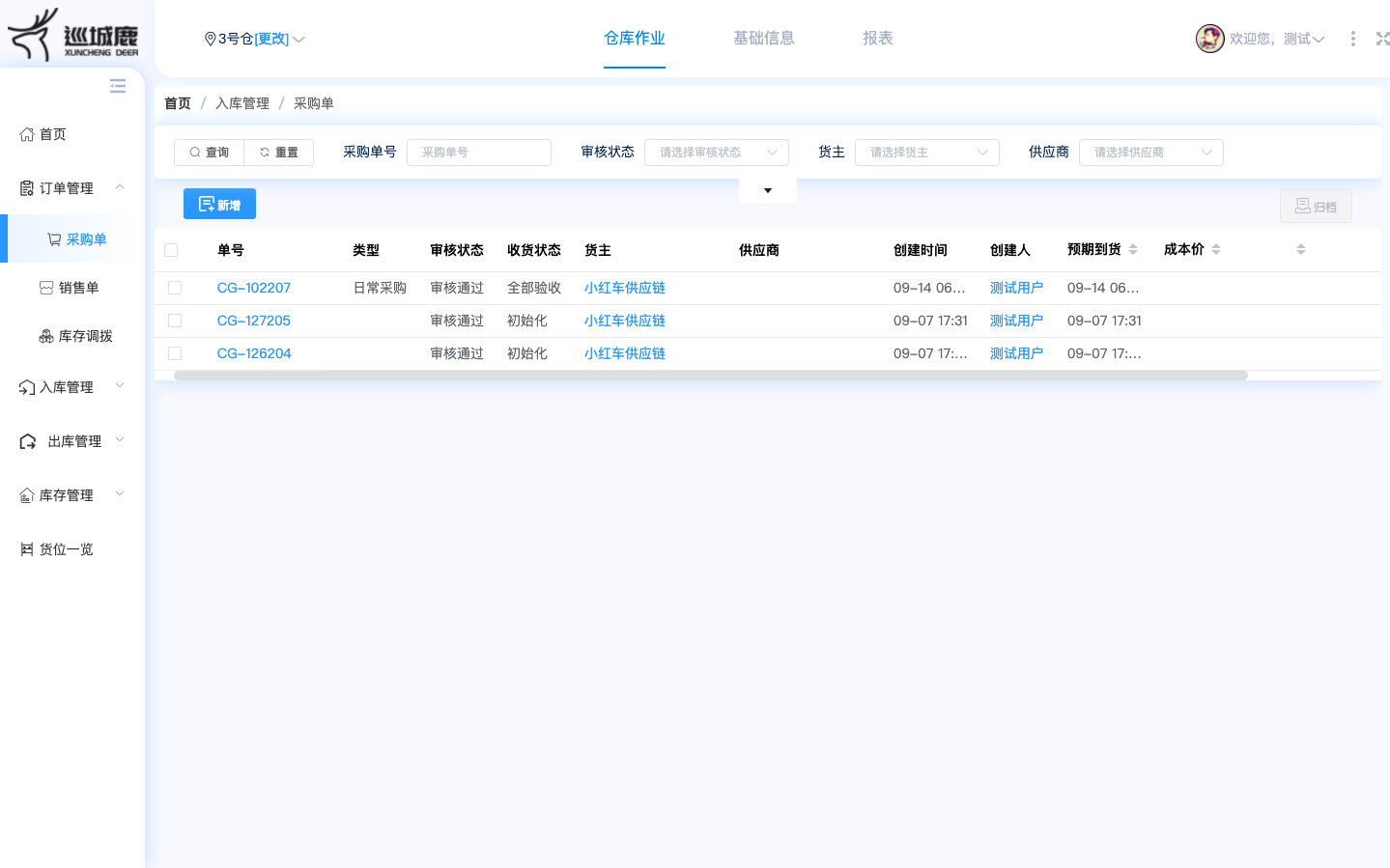Image resolution: width=1390 pixels, height=868 pixels.
Task: Collapse the 订单管理 menu group
Action: click(120, 187)
